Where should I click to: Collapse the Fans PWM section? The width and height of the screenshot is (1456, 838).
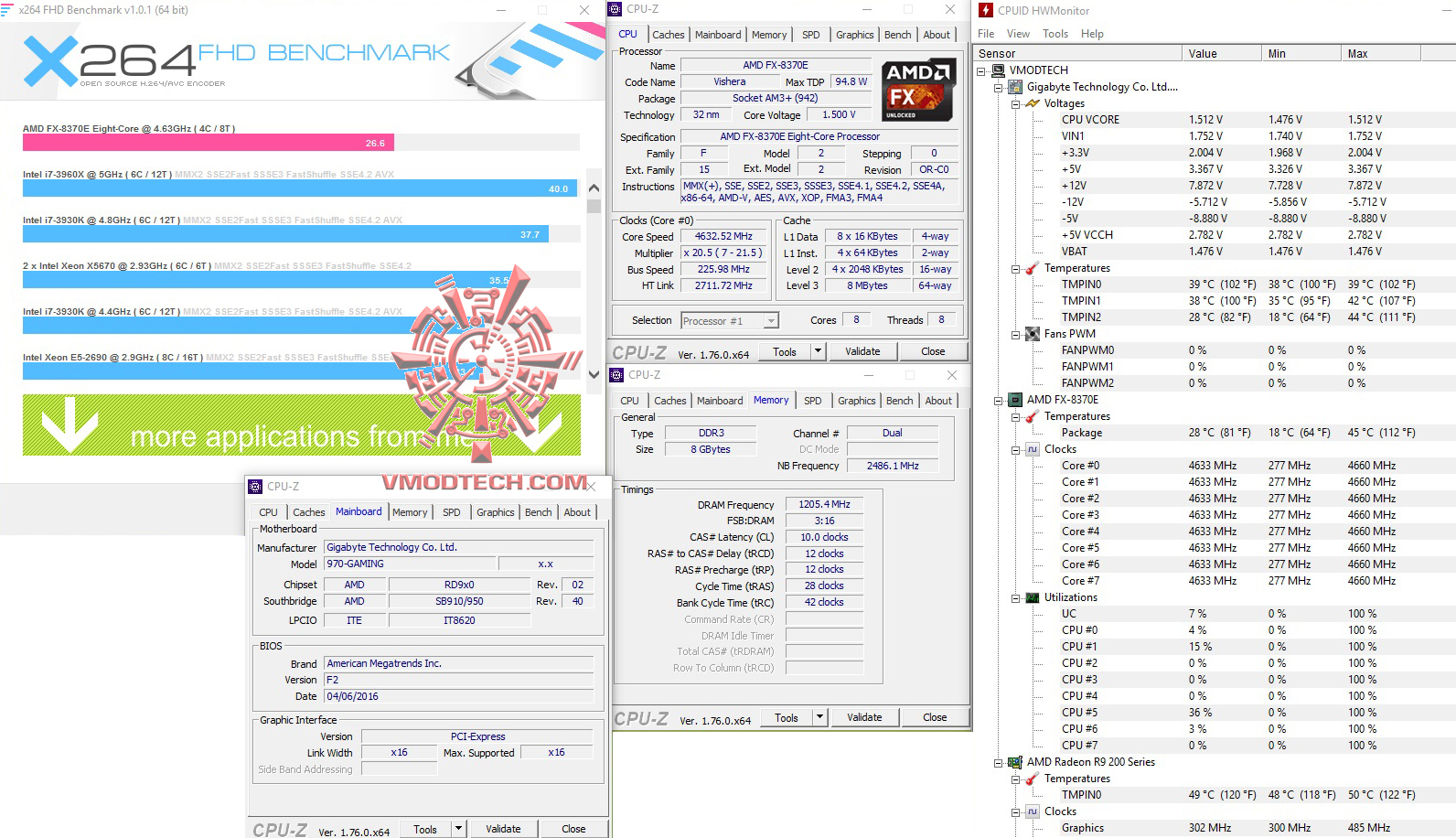click(1016, 335)
